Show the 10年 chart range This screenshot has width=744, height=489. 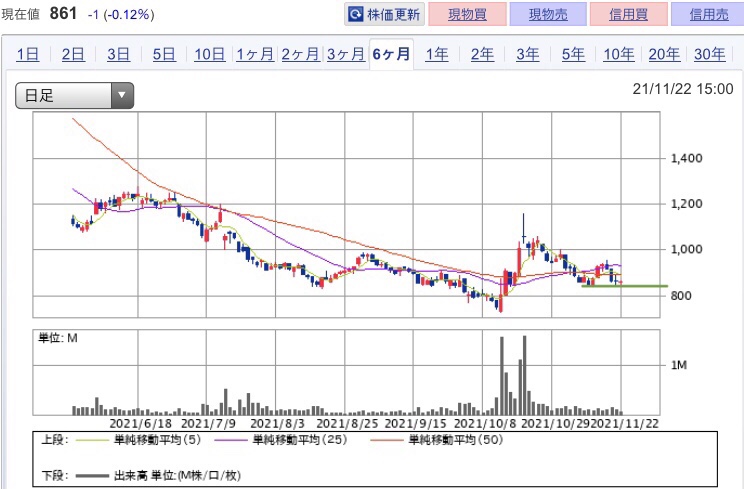point(619,55)
